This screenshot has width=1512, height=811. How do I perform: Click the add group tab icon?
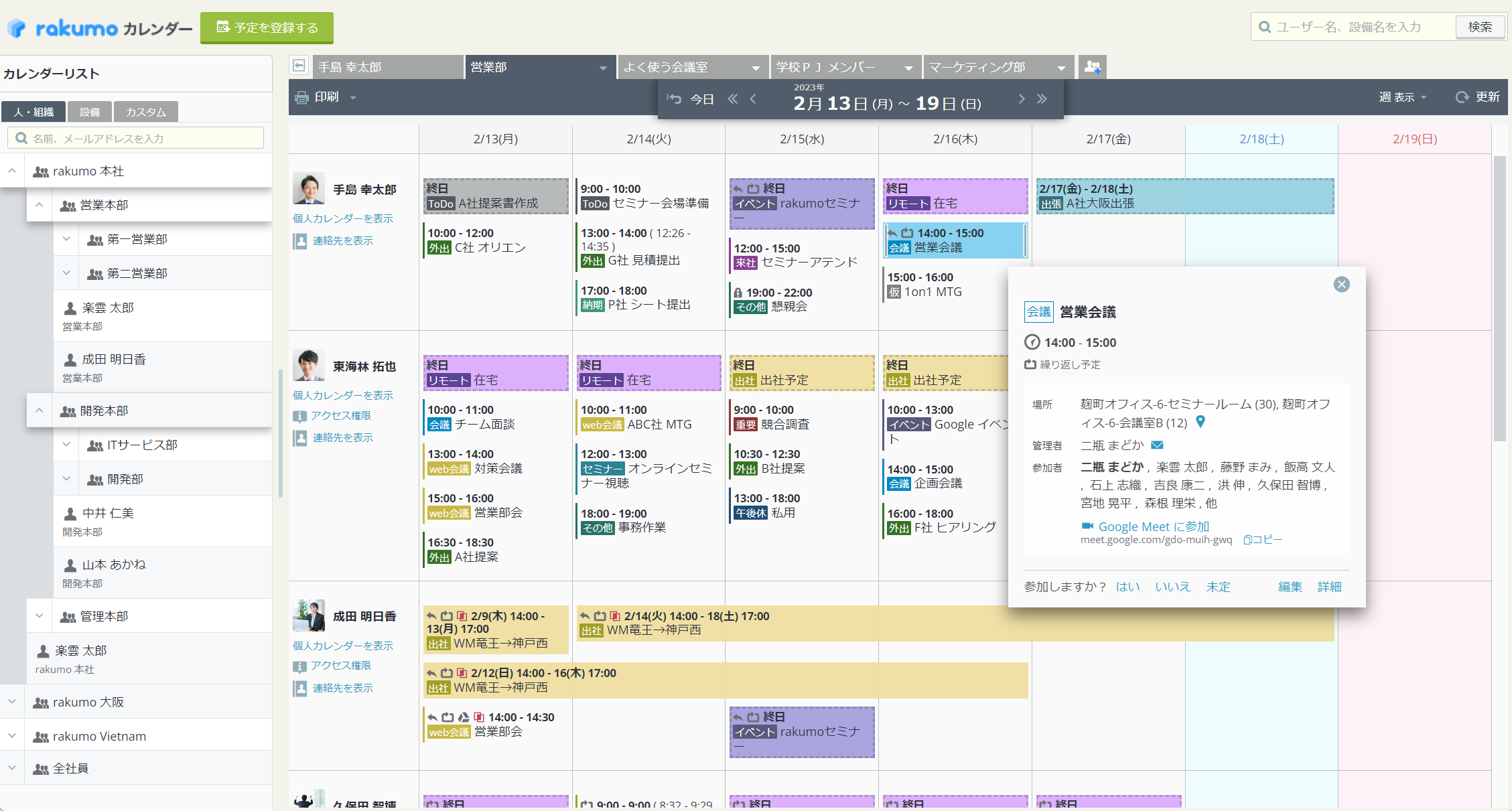[1092, 67]
